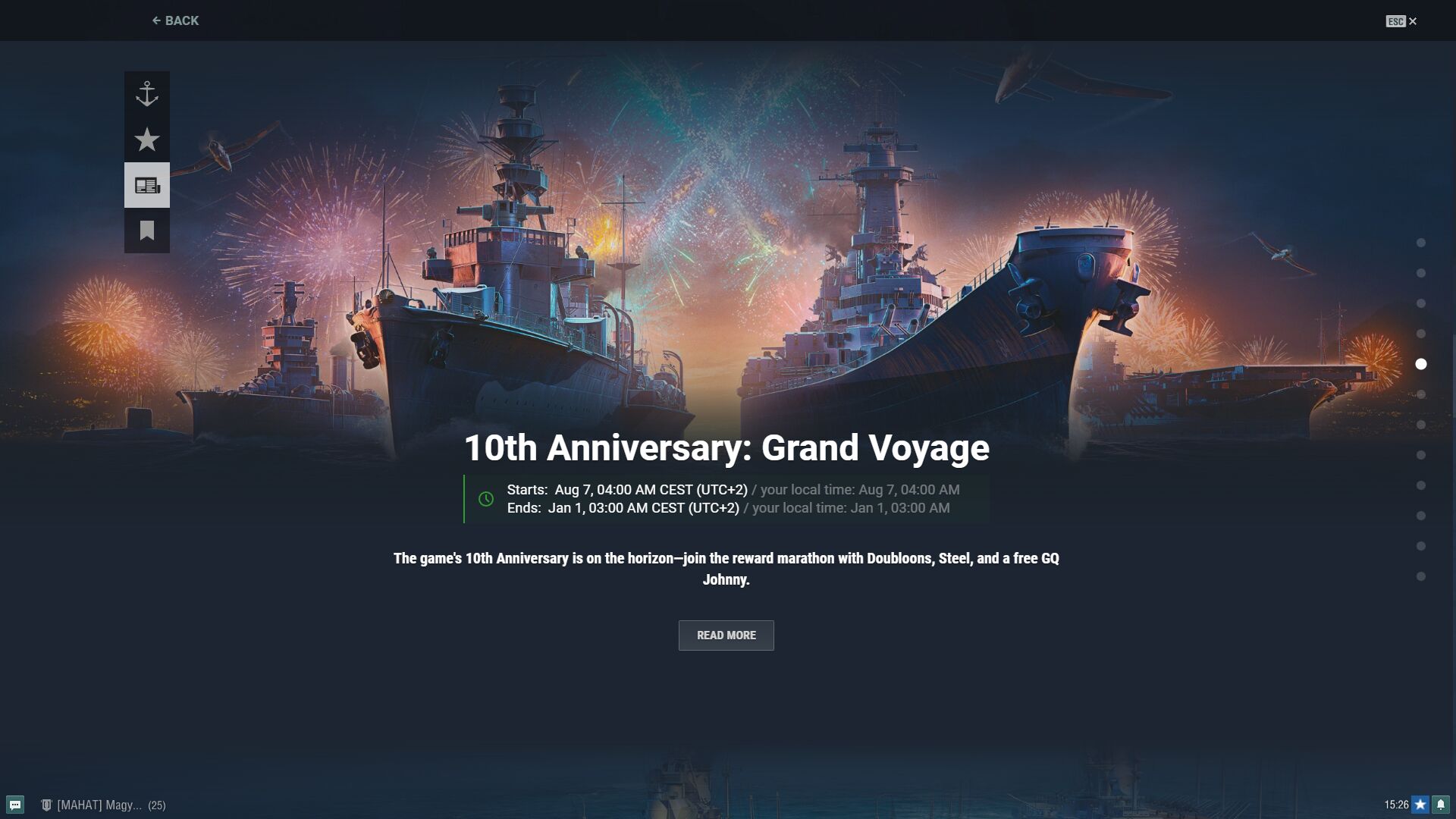Go back using the BACK arrow
This screenshot has width=1456, height=819.
tap(175, 20)
